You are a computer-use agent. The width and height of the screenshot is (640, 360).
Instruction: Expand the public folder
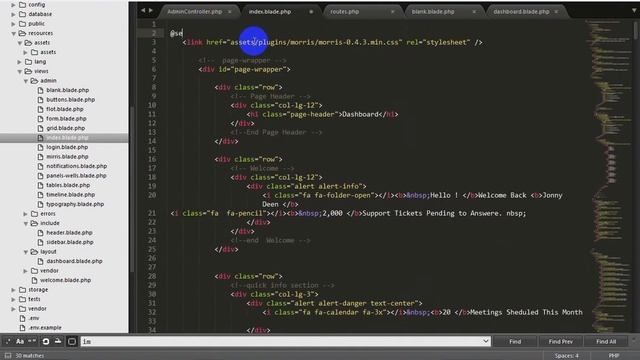[13, 24]
